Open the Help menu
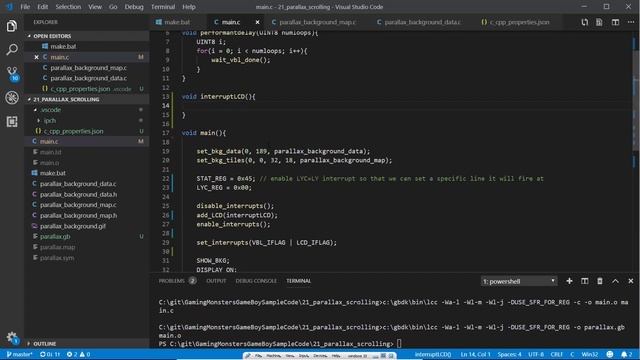640x360 pixels. [189, 7]
